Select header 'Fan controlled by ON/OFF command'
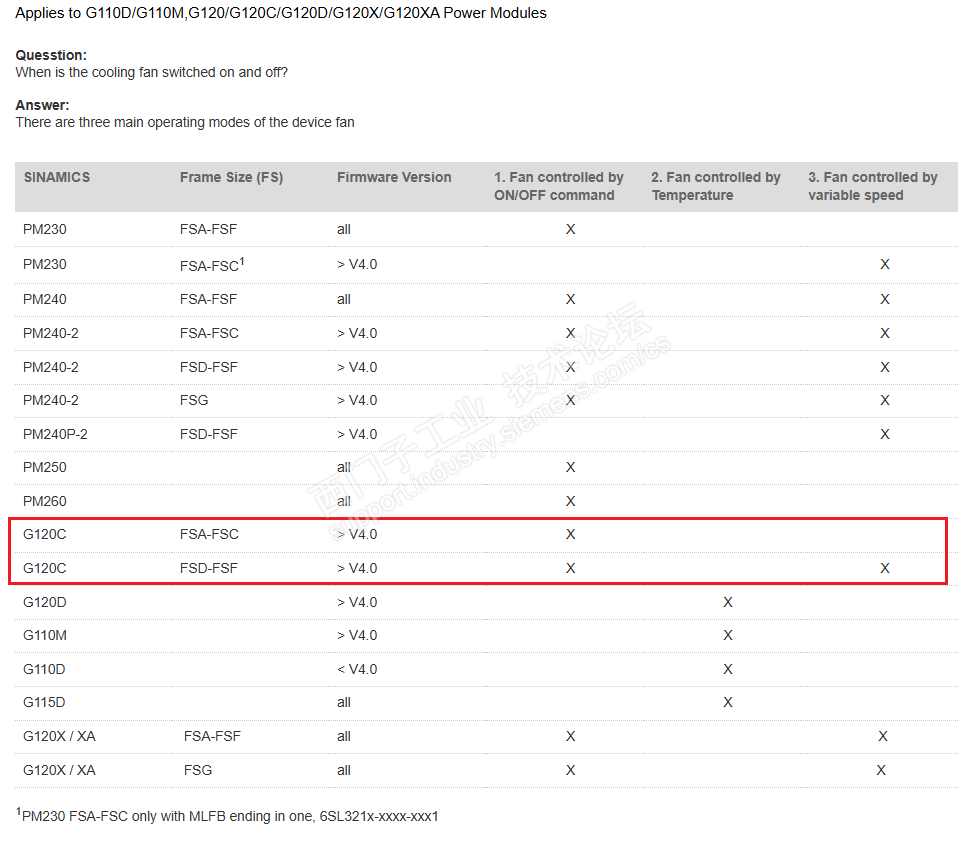 coord(559,186)
